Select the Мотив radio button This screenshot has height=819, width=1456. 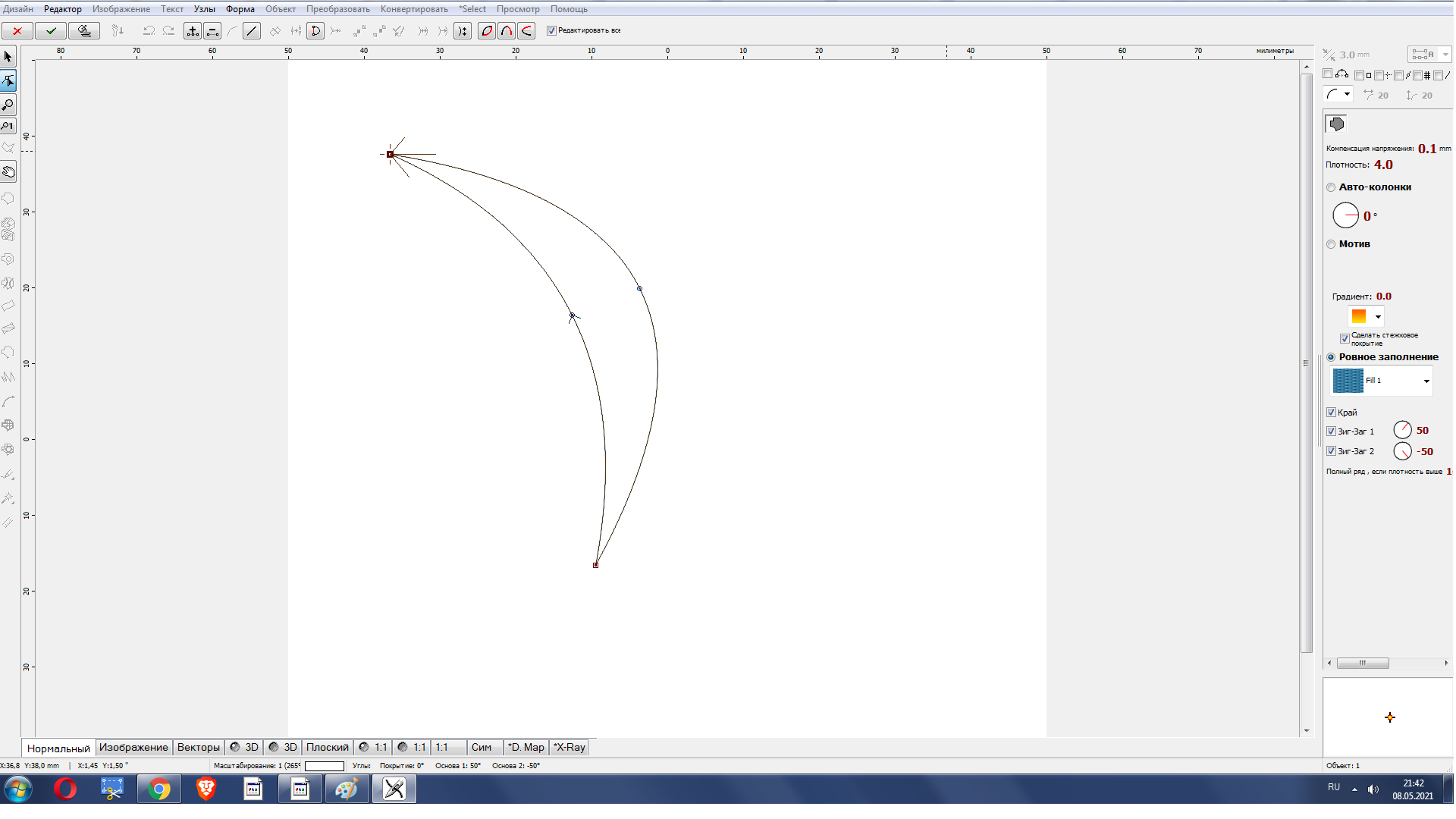(x=1331, y=244)
